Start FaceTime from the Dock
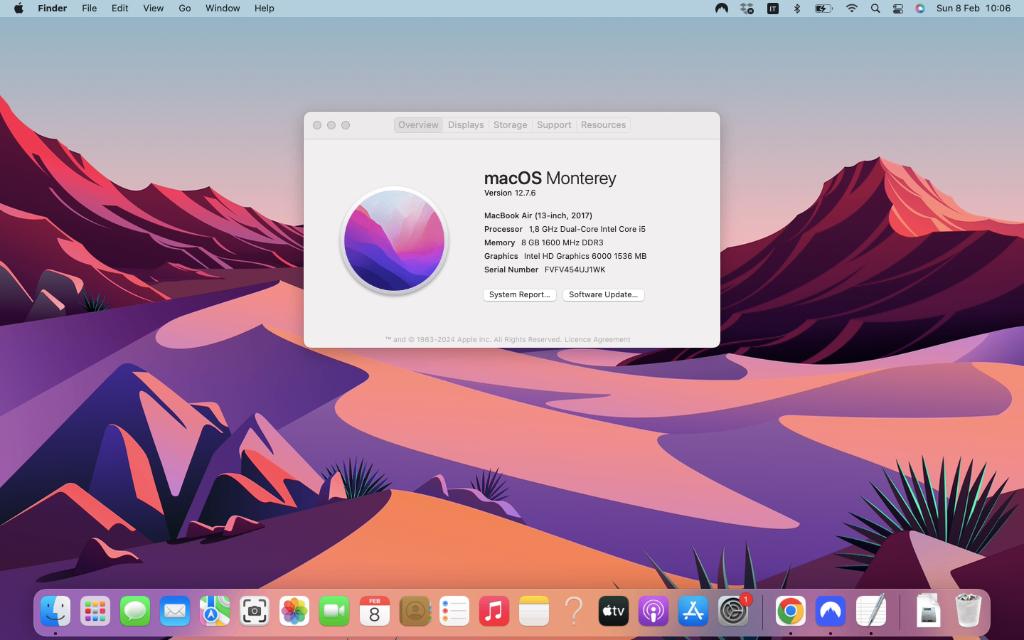This screenshot has width=1024, height=640. tap(335, 610)
